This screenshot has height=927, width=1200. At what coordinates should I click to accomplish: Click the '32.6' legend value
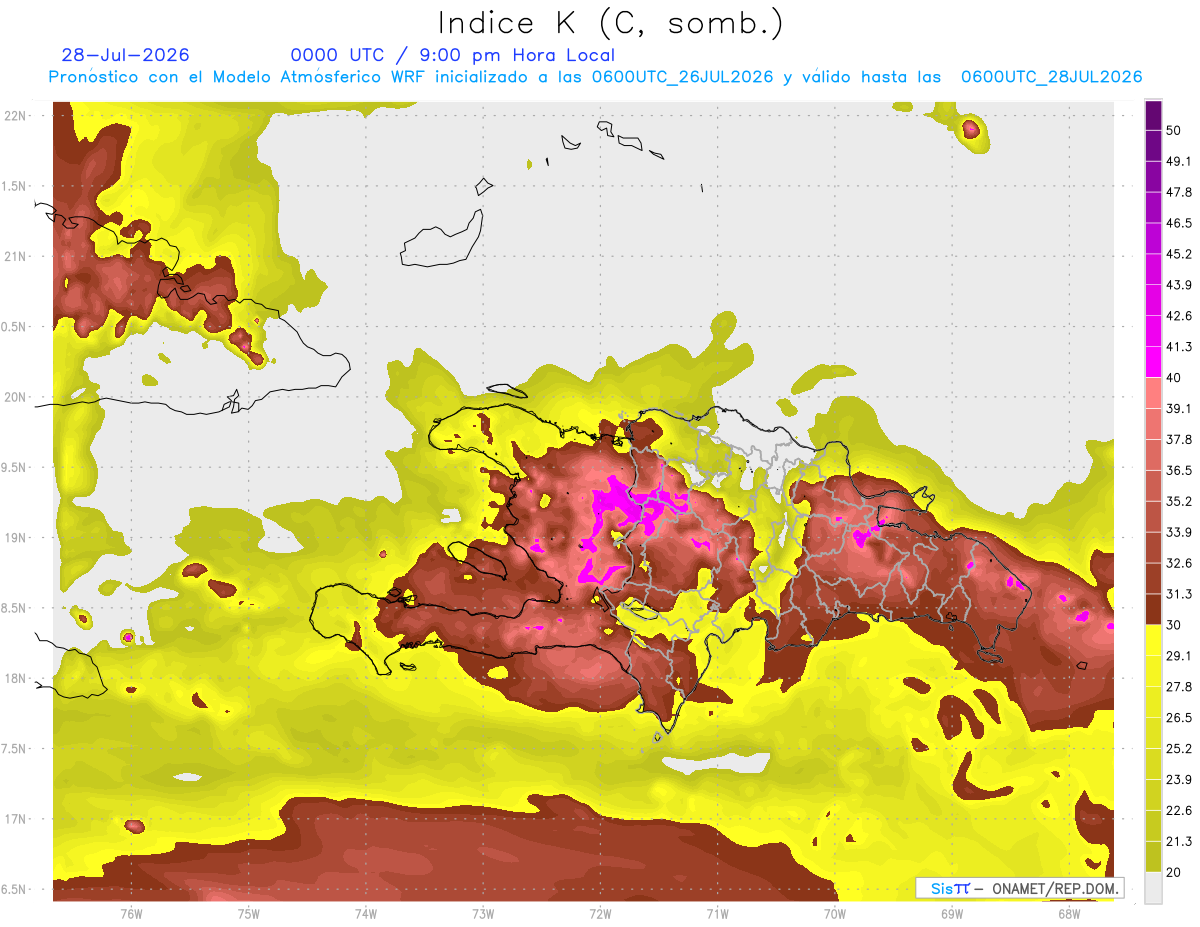tap(1179, 563)
